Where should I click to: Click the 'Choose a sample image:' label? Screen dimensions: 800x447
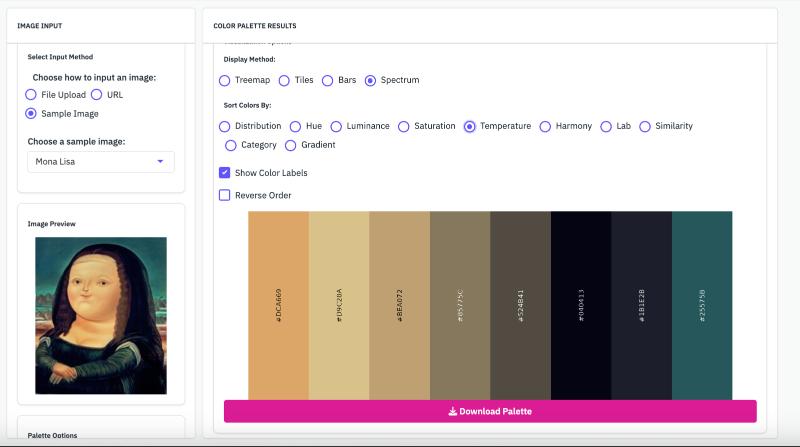click(x=76, y=141)
